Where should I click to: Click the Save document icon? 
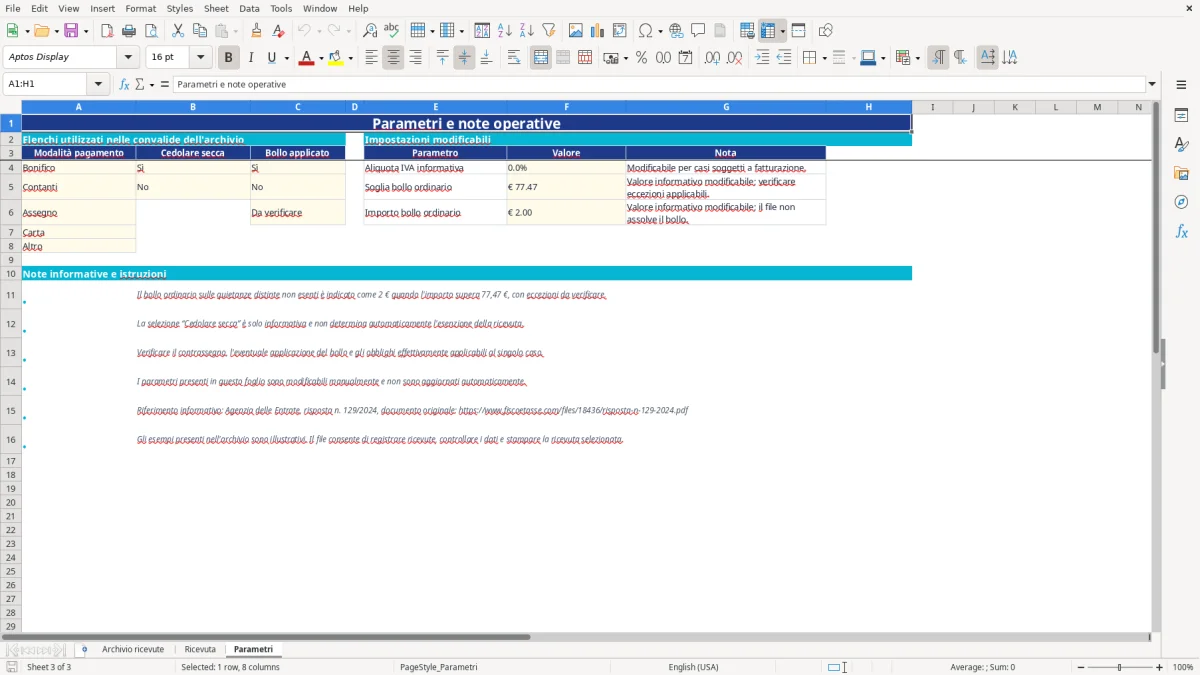pyautogui.click(x=71, y=30)
